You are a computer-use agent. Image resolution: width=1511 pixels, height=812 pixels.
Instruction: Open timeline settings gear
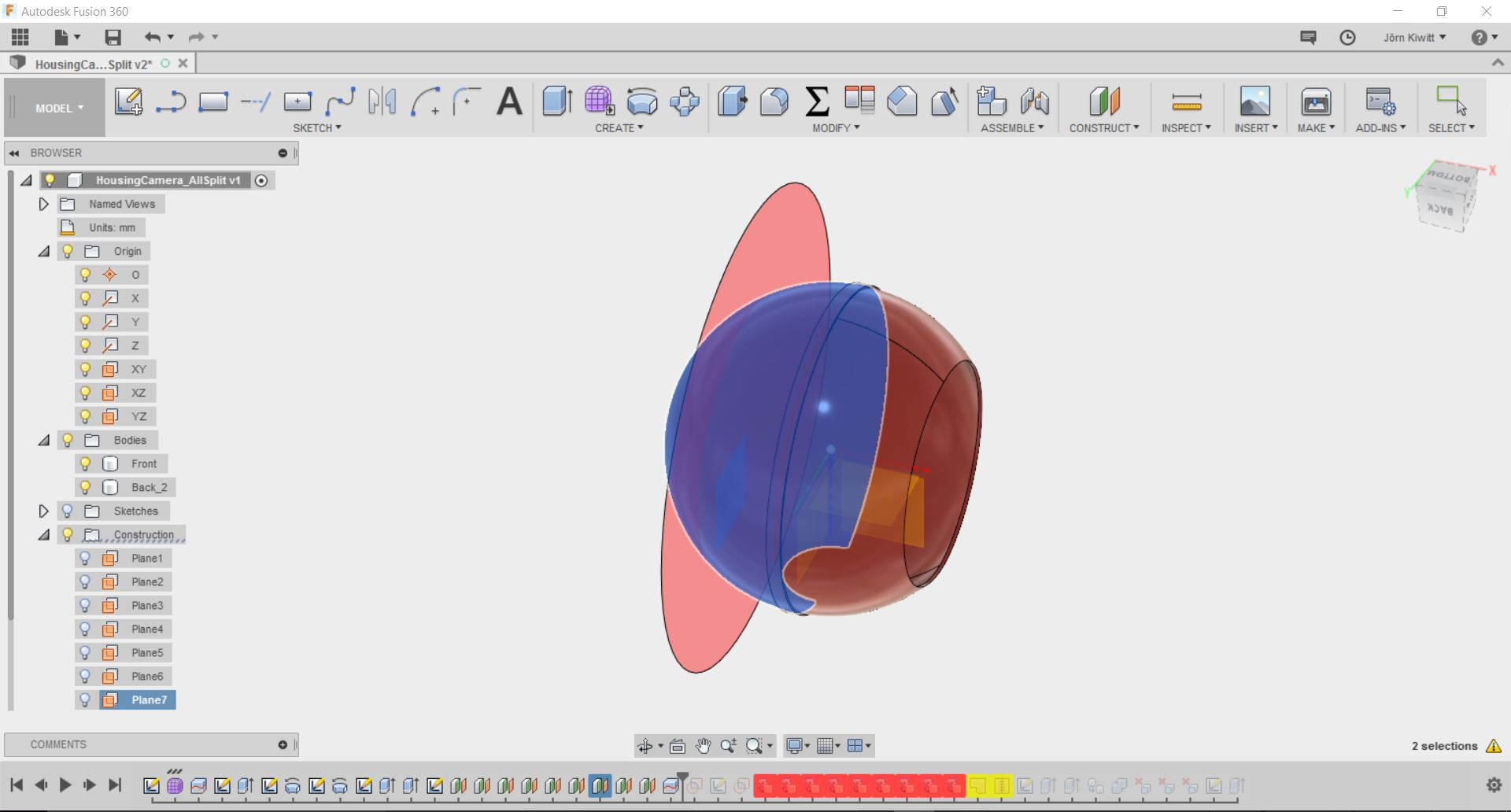[1494, 784]
